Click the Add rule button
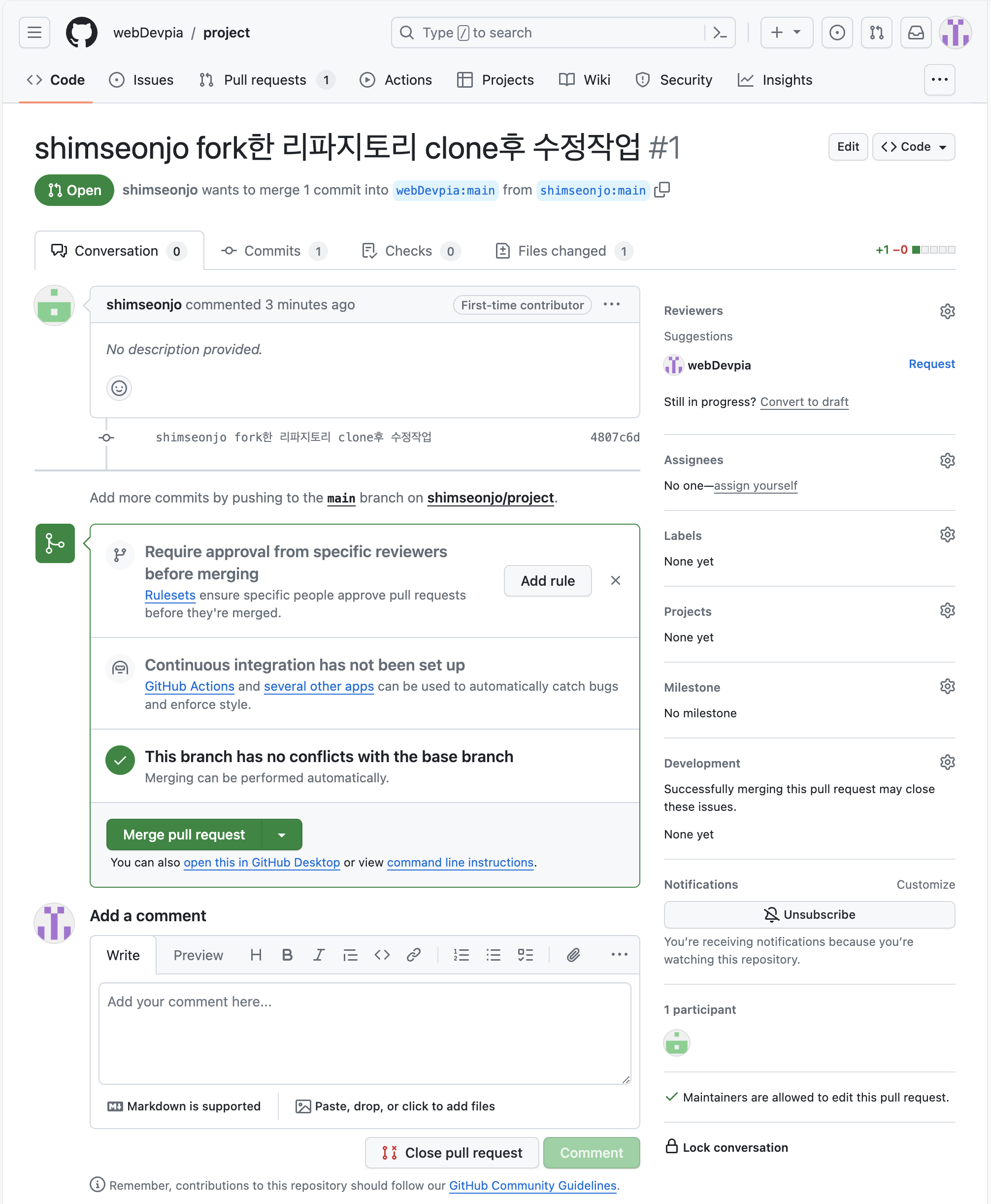The image size is (991, 1204). click(547, 581)
